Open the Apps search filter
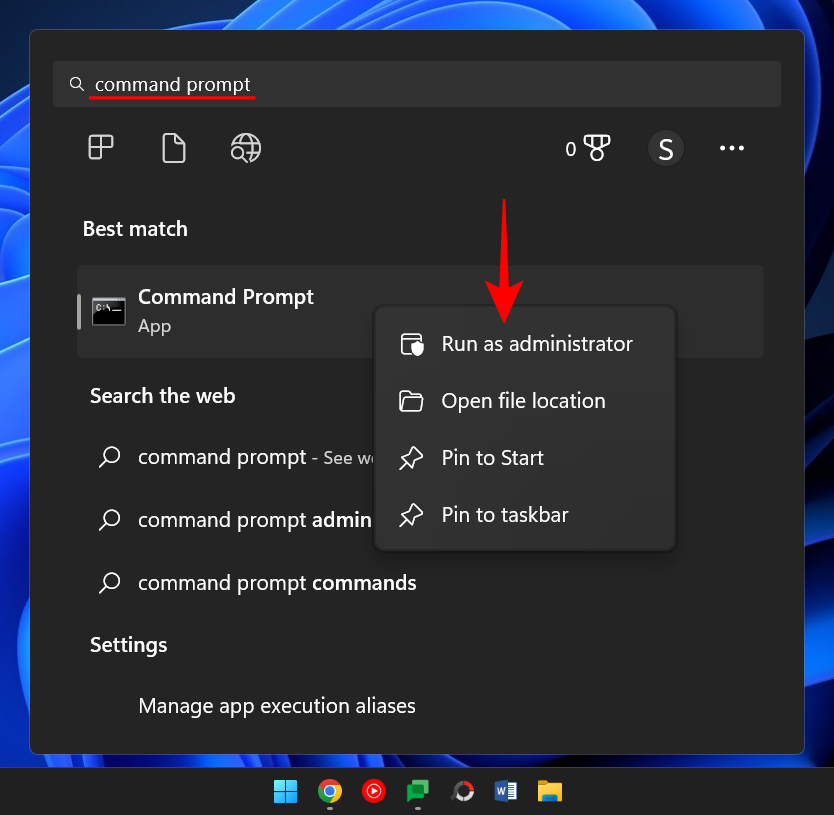This screenshot has height=815, width=834. [100, 148]
